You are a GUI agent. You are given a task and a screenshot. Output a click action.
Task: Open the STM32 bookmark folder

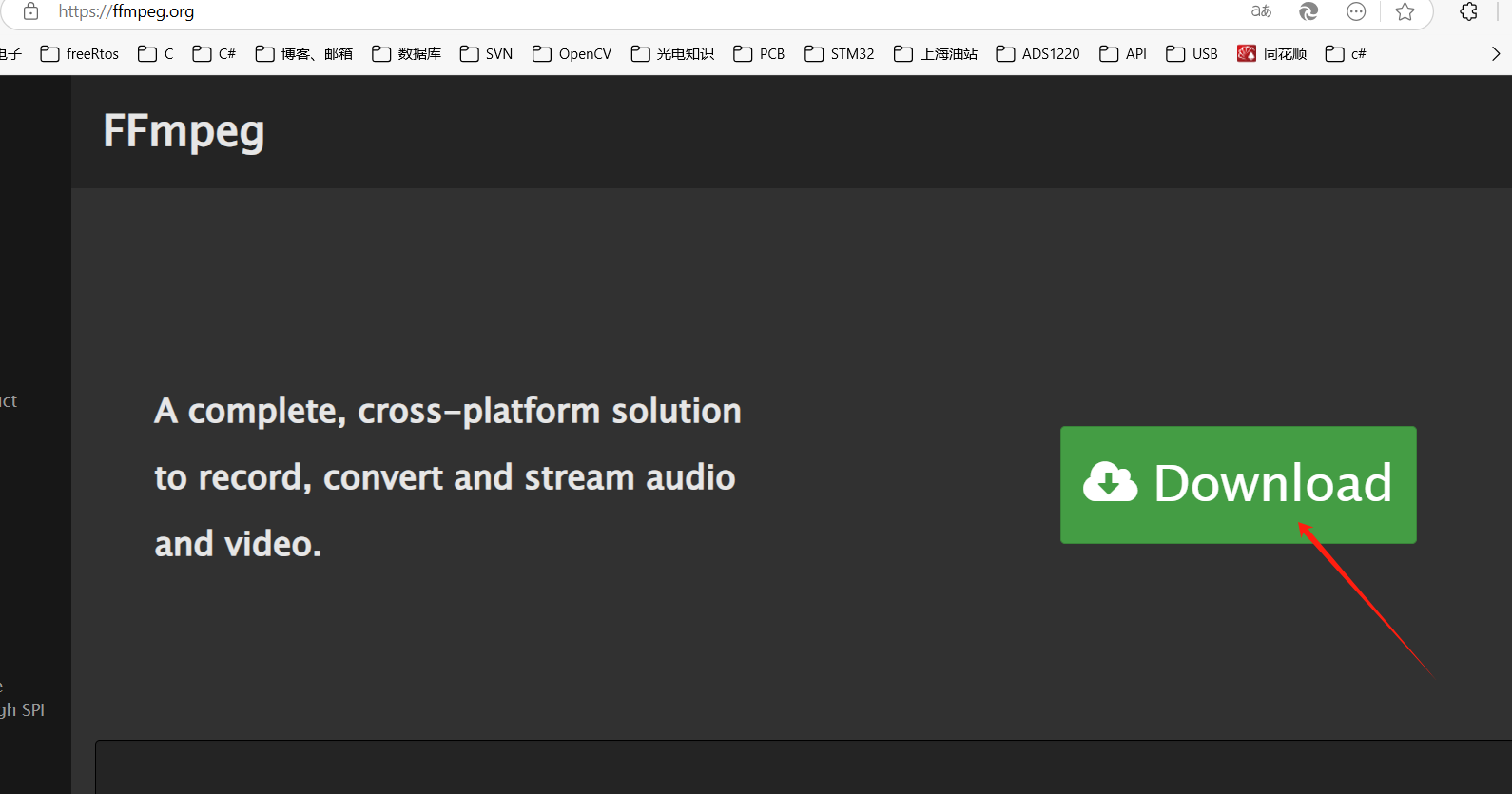pyautogui.click(x=840, y=54)
